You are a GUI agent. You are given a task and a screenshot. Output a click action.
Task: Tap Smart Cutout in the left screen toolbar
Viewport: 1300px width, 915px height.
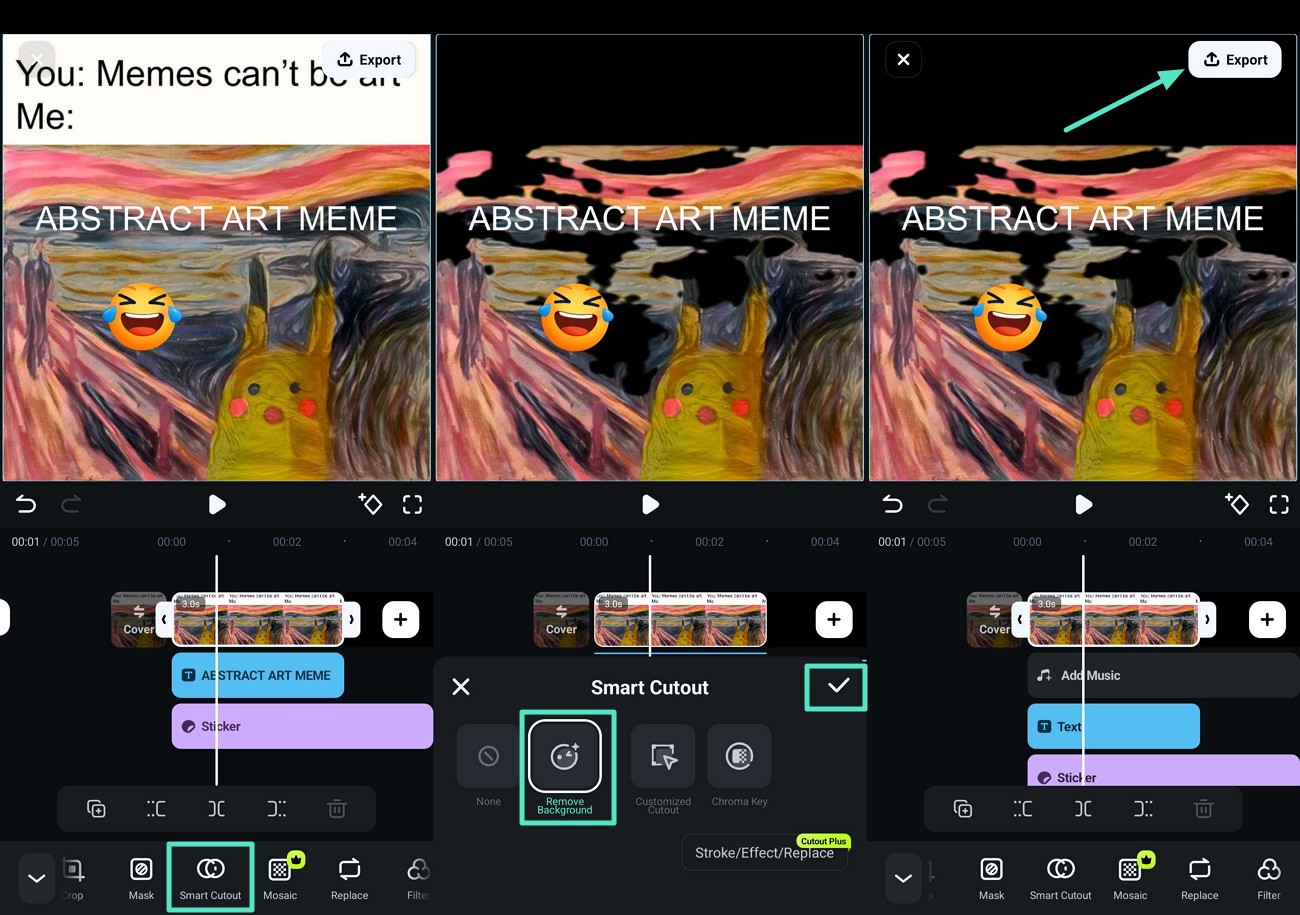210,878
